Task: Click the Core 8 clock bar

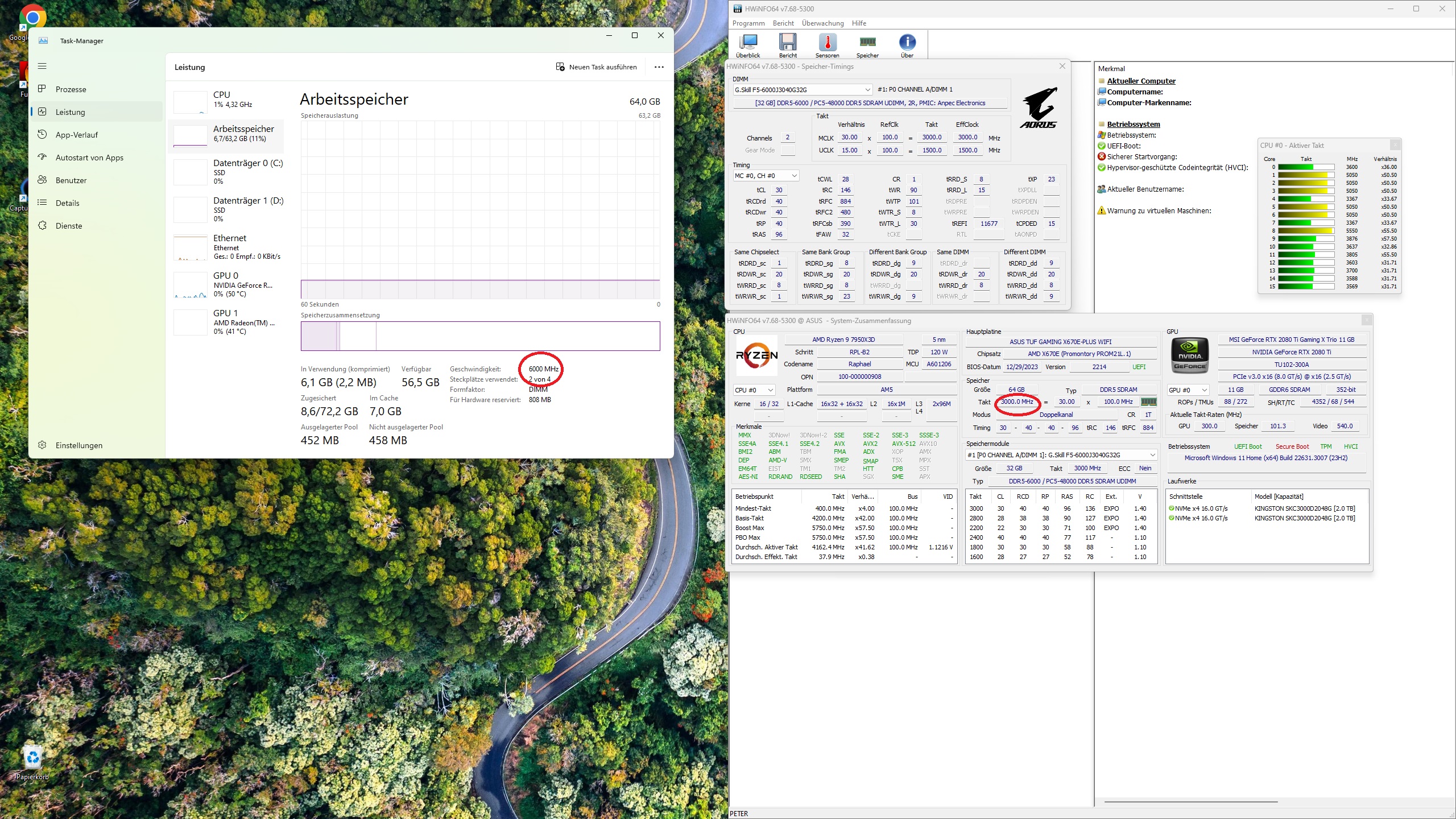Action: coord(1306,231)
